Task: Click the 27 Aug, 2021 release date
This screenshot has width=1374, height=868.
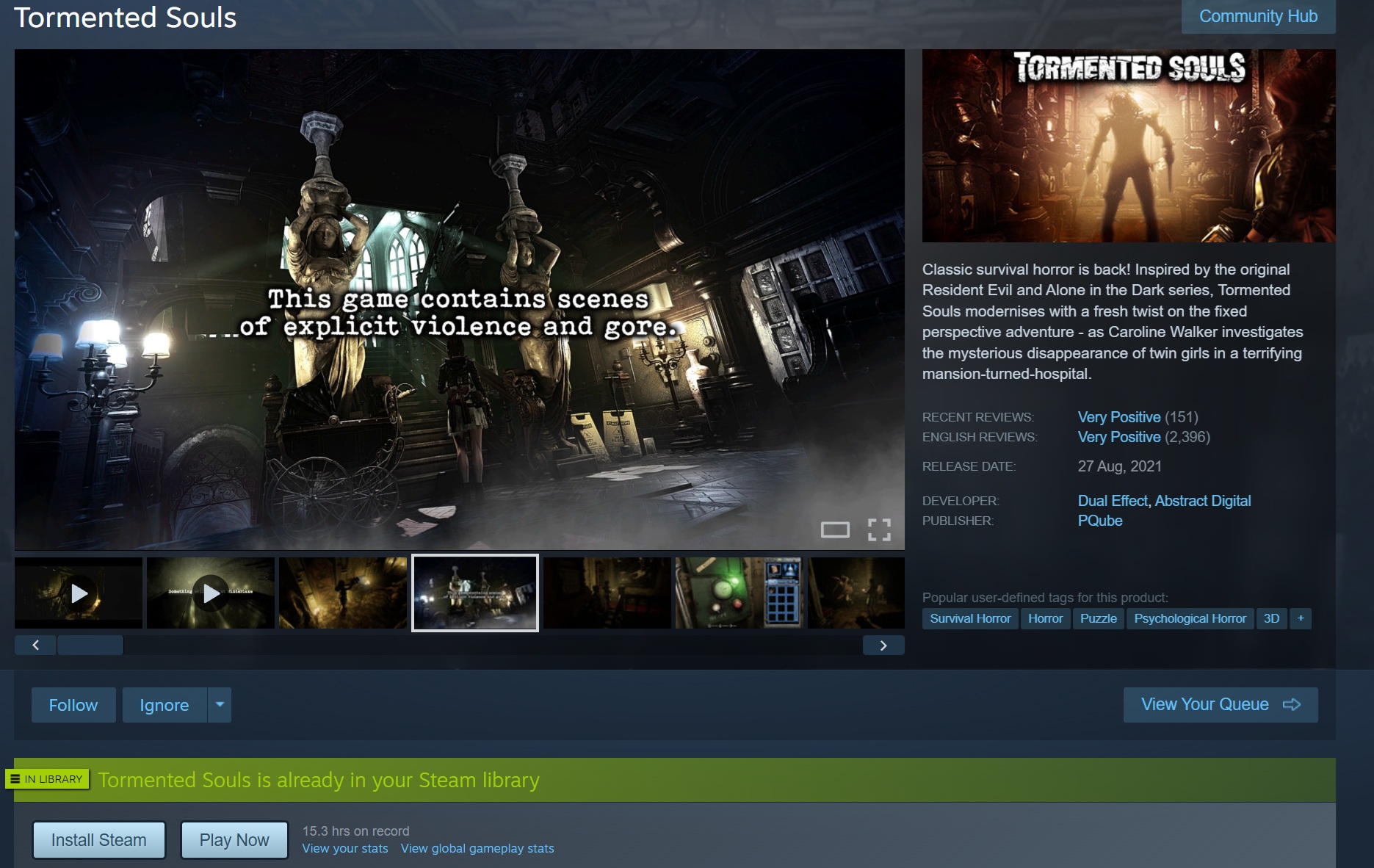Action: pos(1120,466)
